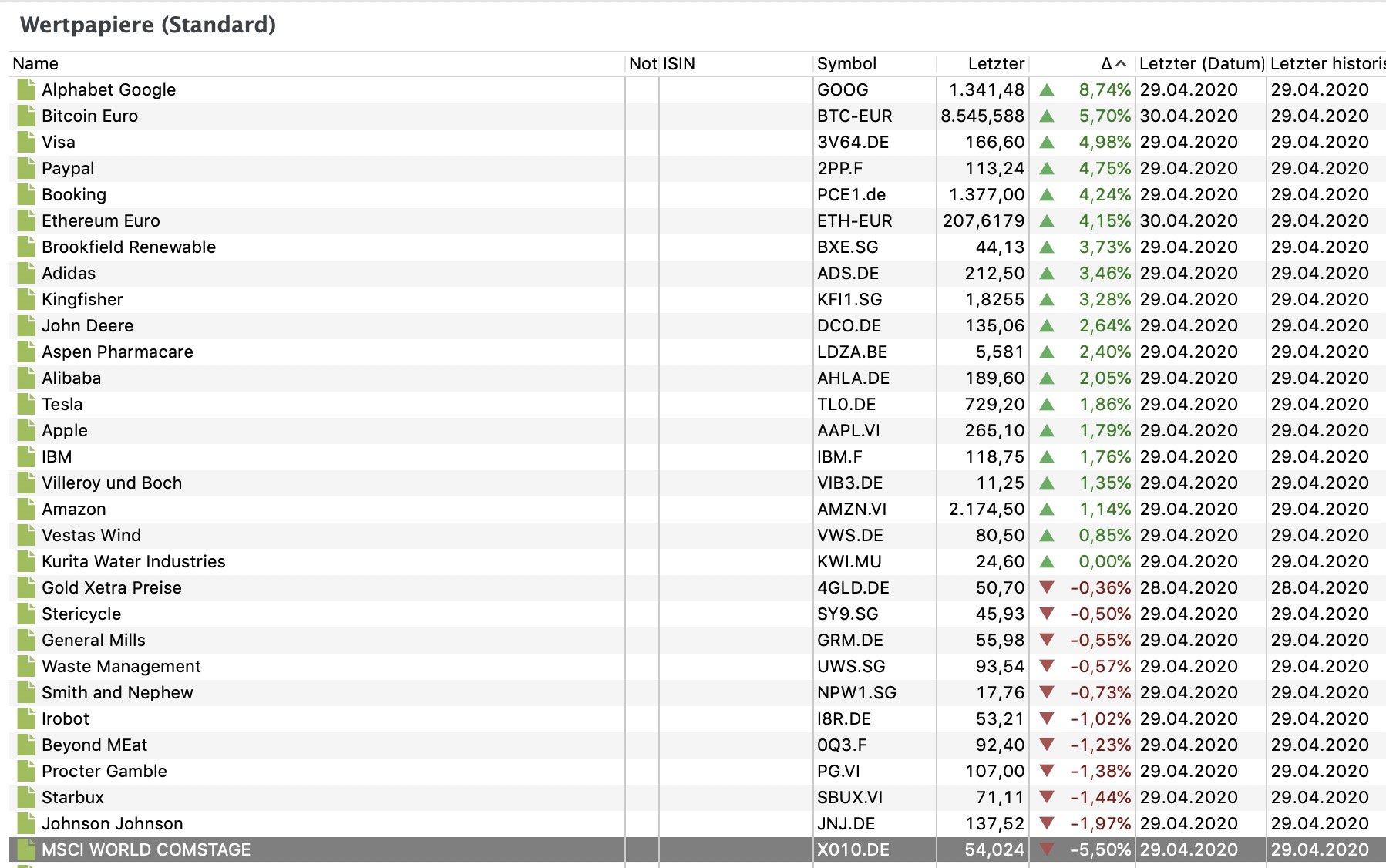The image size is (1386, 868).
Task: Click the file icon beside Booking
Action: pyautogui.click(x=26, y=194)
